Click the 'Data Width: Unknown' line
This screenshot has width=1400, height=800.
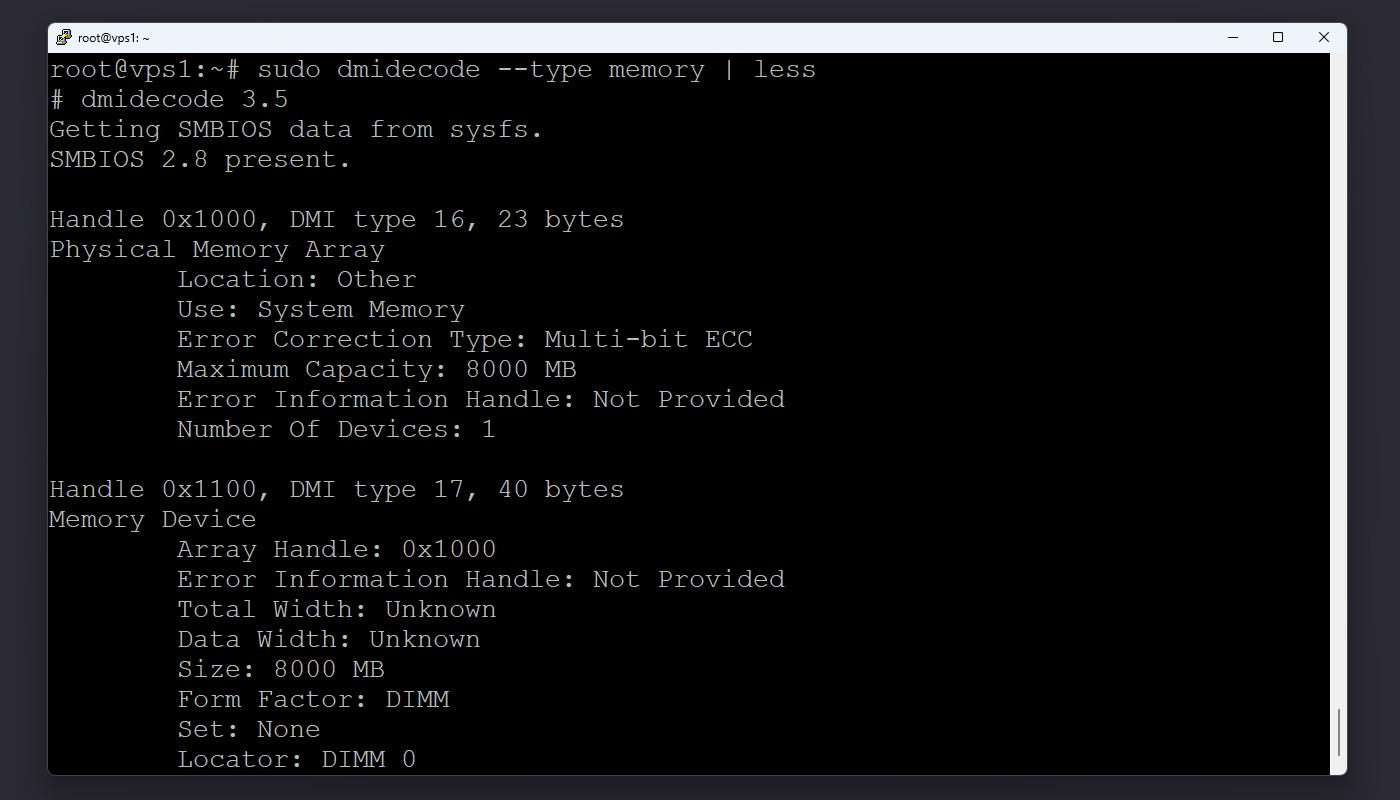(329, 640)
